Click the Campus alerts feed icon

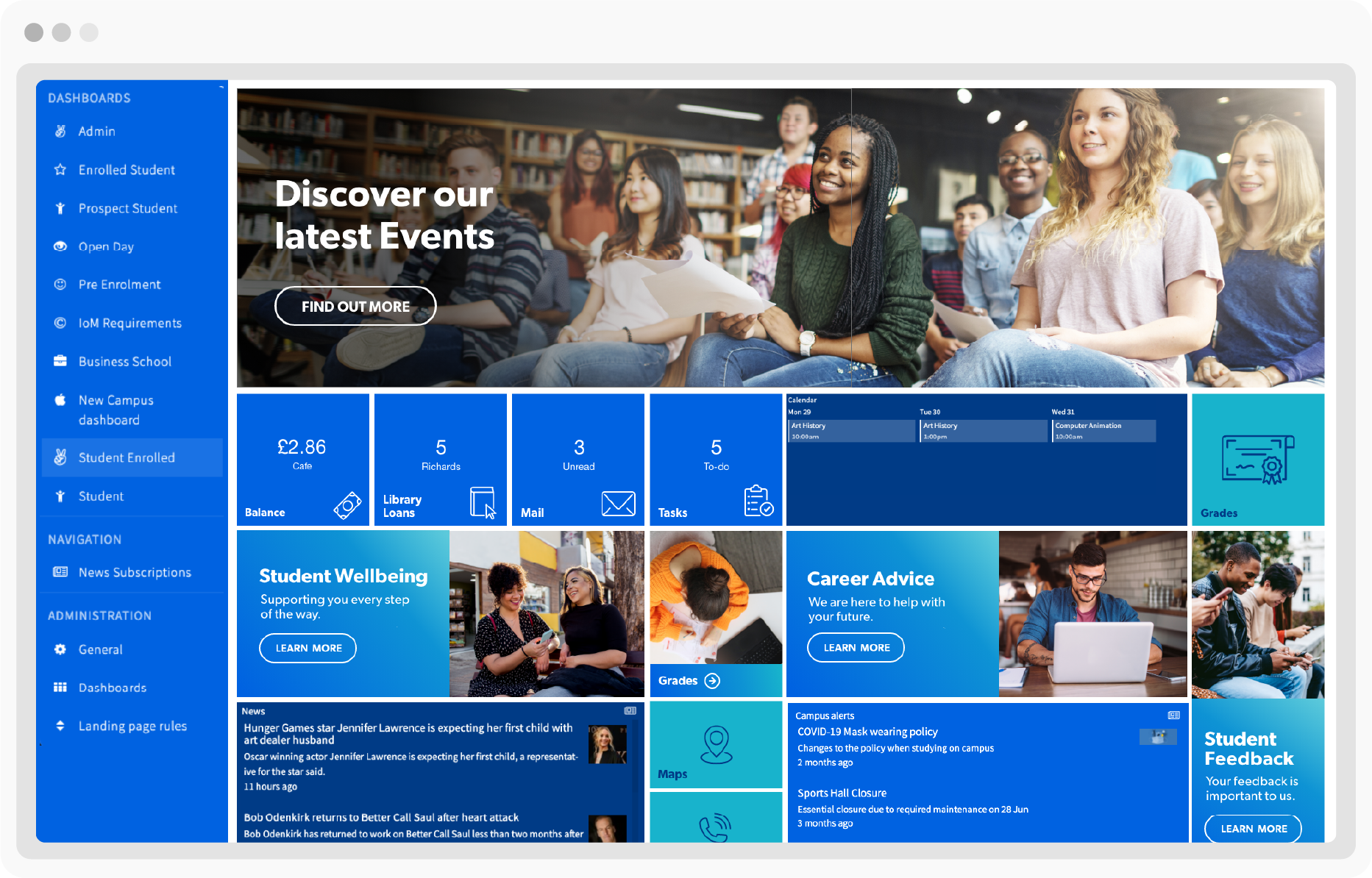click(x=1174, y=715)
